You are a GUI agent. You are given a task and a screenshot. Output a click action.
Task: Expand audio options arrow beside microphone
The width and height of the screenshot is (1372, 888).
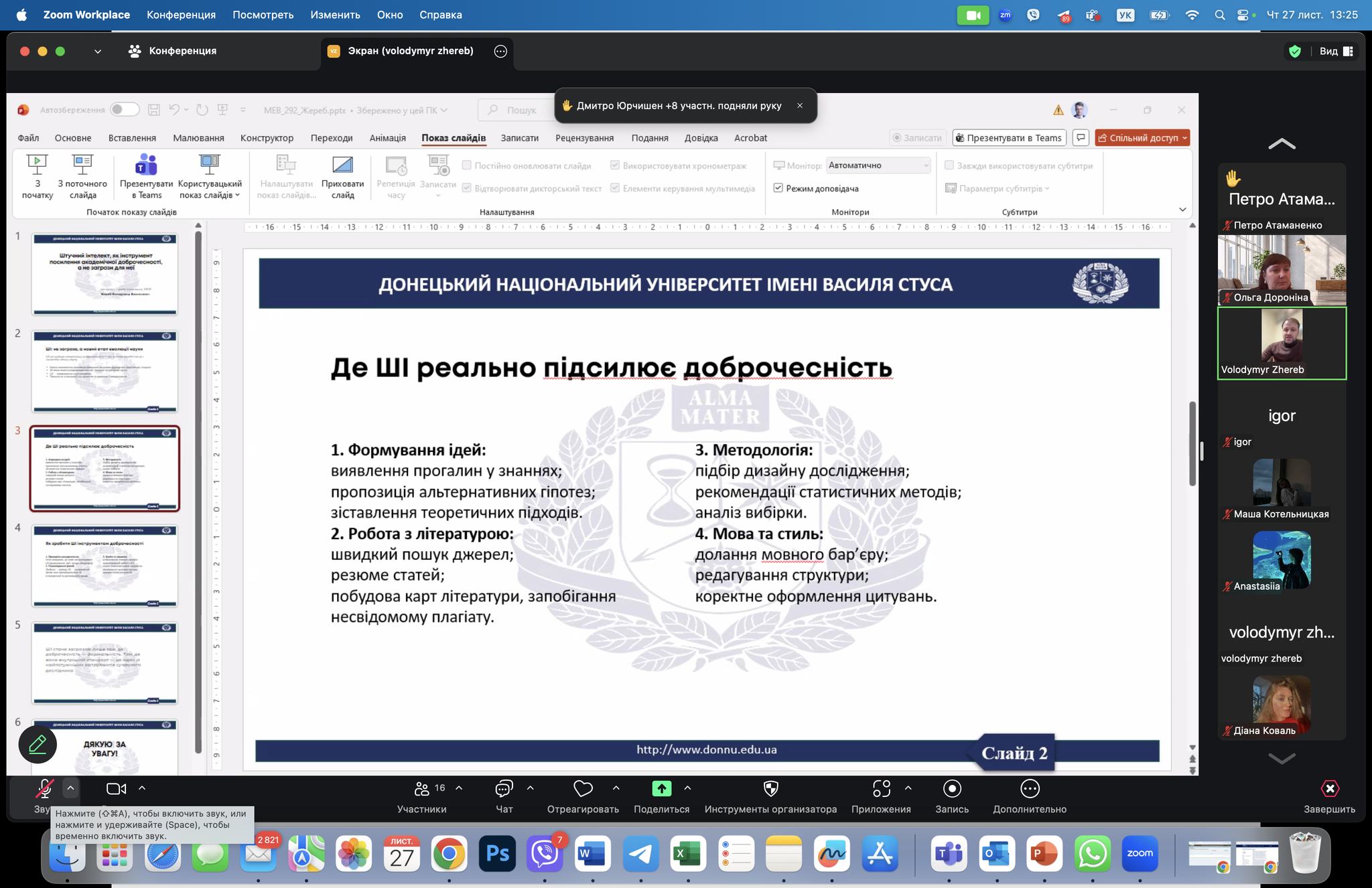70,788
